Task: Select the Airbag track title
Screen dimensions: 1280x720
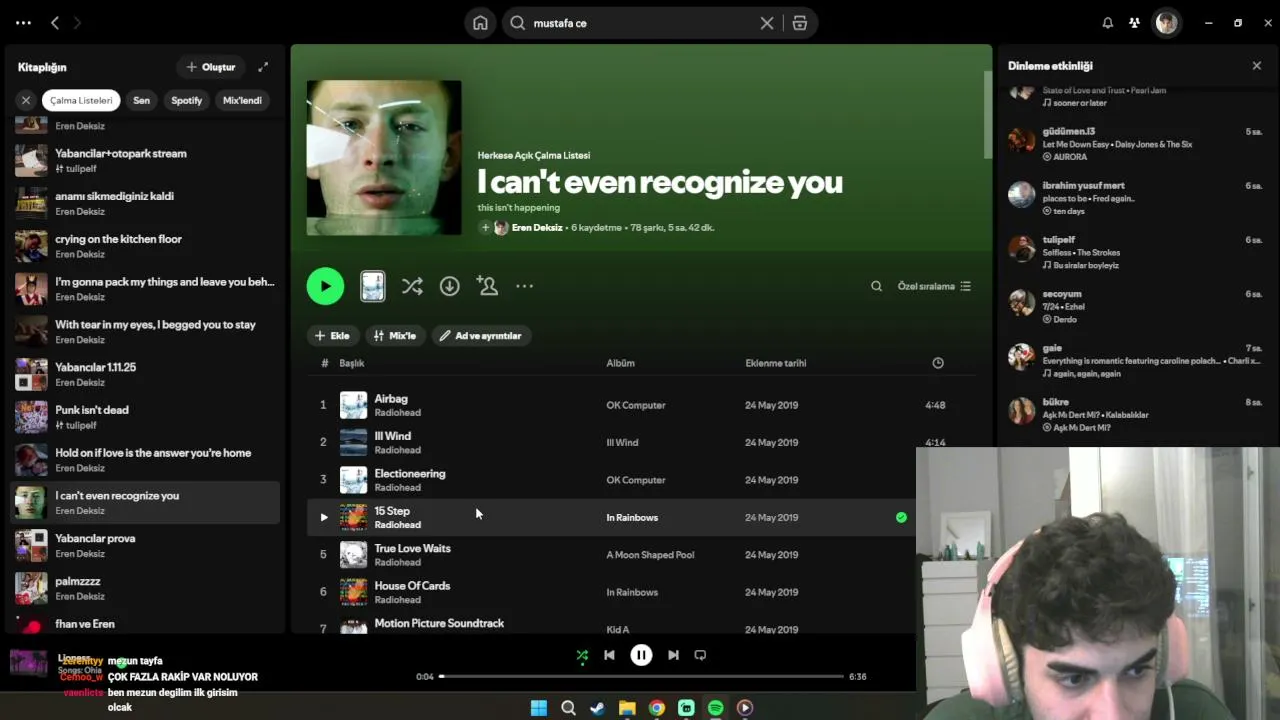Action: point(391,399)
